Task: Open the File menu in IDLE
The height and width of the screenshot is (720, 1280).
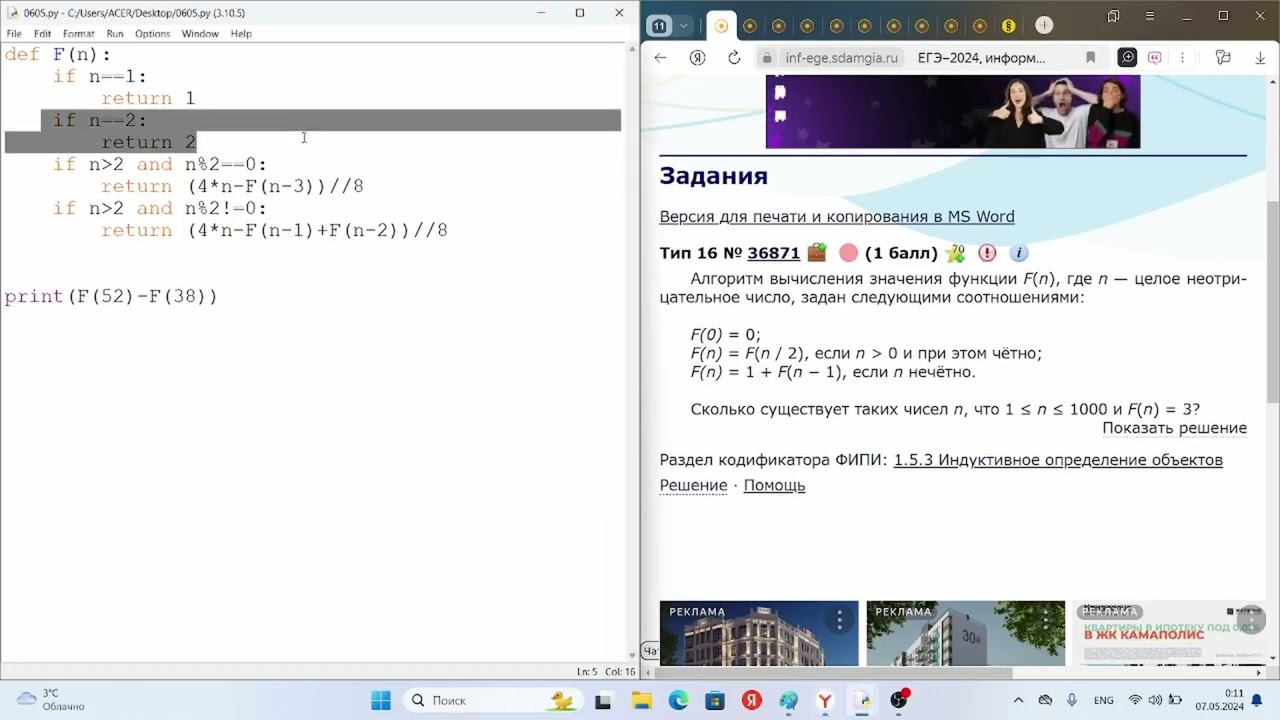Action: (x=14, y=33)
